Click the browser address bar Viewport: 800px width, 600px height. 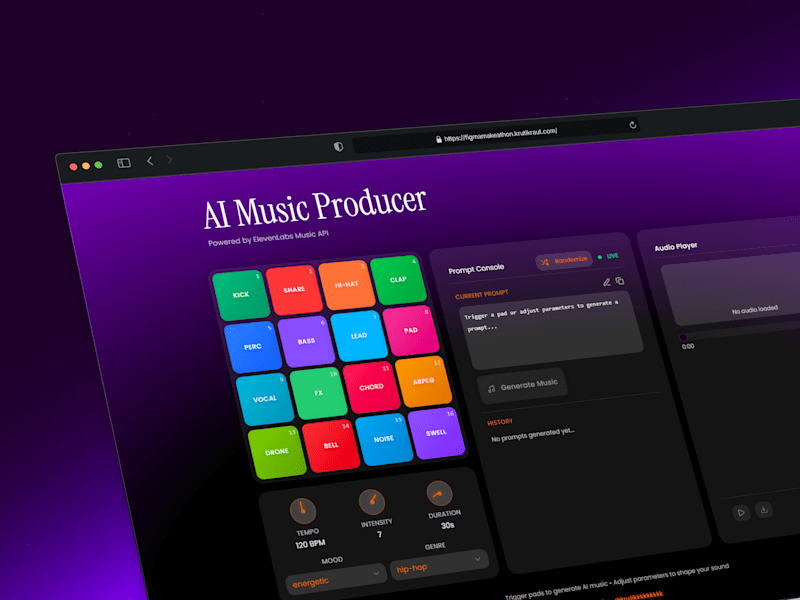[496, 135]
